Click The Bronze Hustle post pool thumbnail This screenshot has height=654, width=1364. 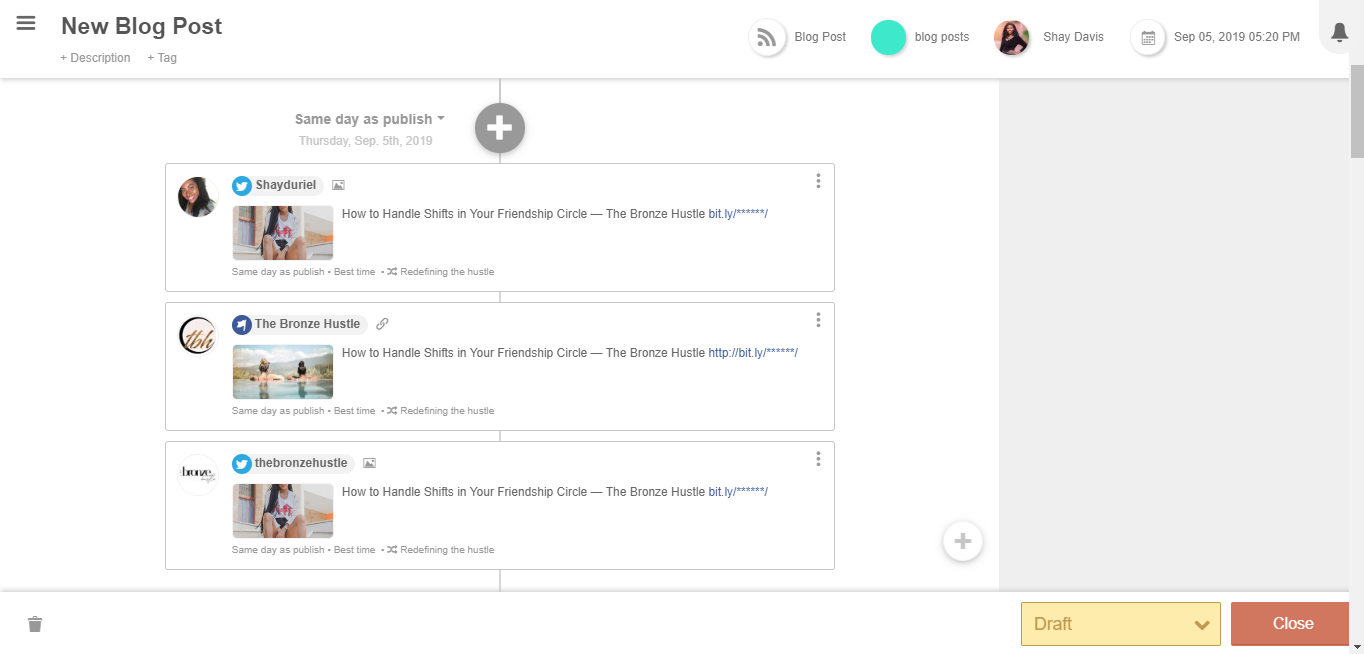click(x=283, y=372)
